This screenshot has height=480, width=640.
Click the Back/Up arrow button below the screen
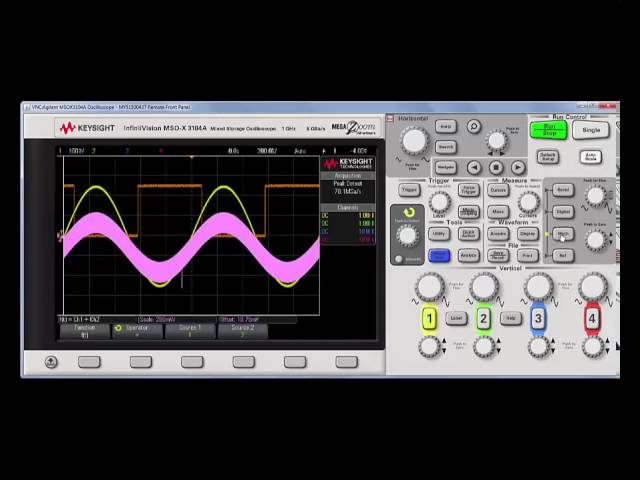[51, 362]
